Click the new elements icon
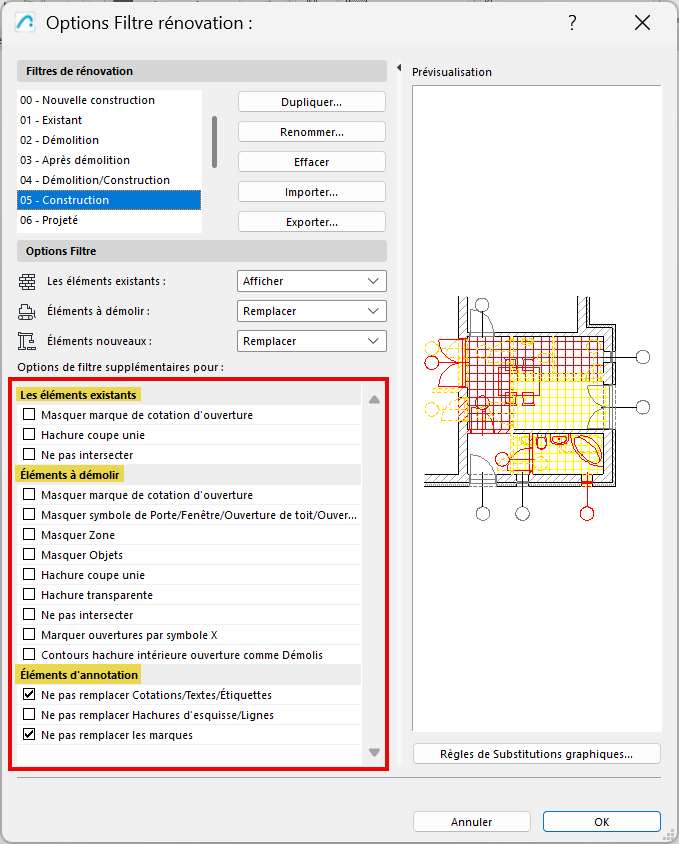Viewport: 679px width, 844px height. (27, 341)
